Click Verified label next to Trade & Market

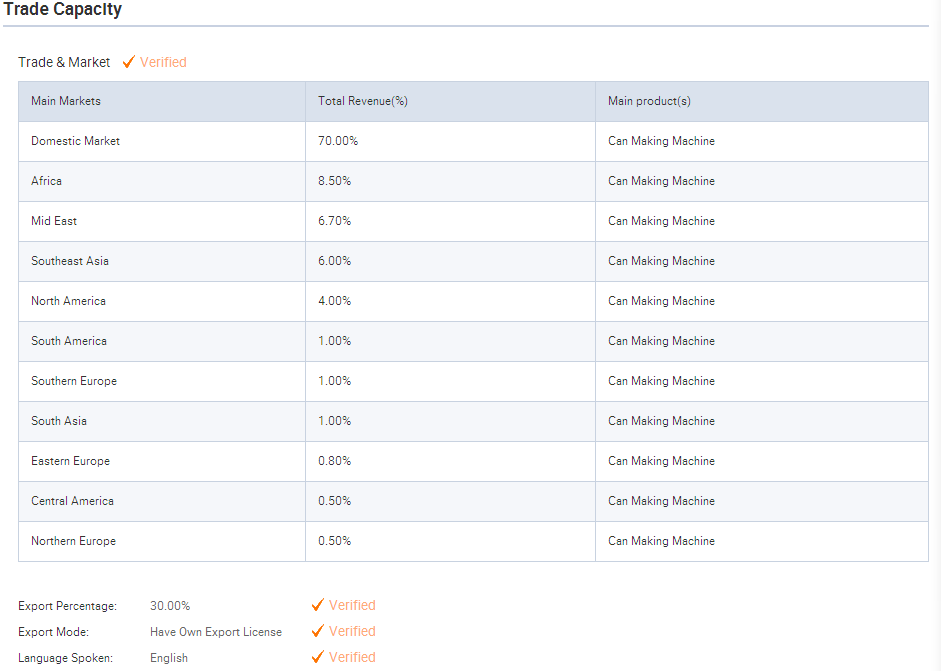pos(163,62)
